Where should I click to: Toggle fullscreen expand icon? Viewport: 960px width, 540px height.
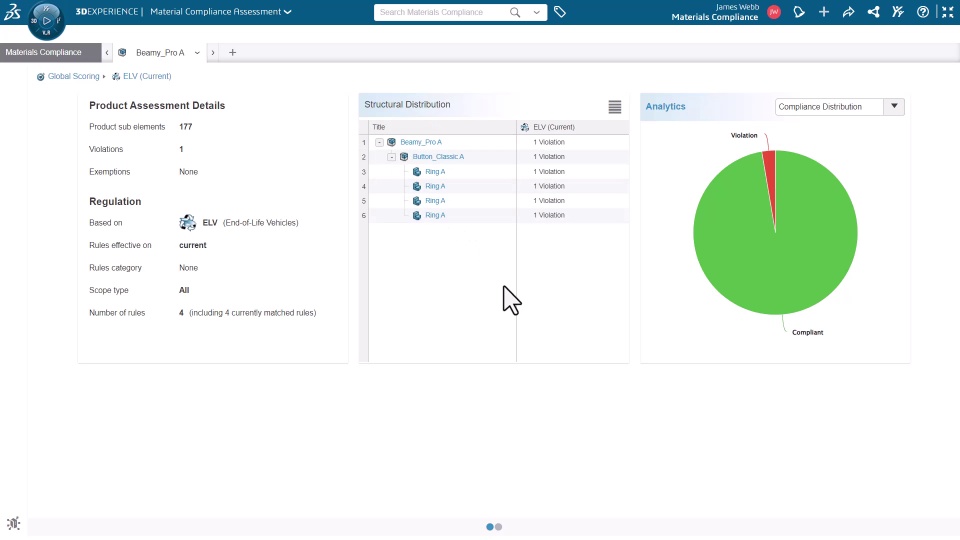click(948, 12)
